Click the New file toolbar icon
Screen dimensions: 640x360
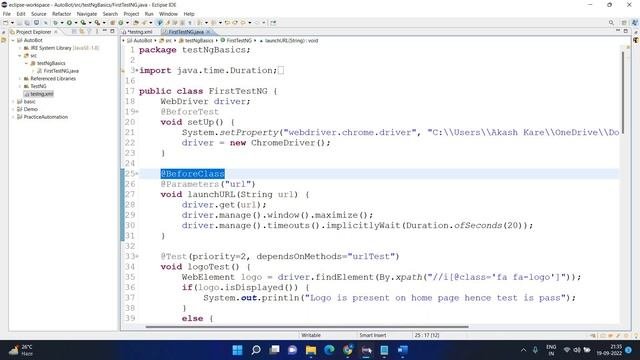(6, 22)
